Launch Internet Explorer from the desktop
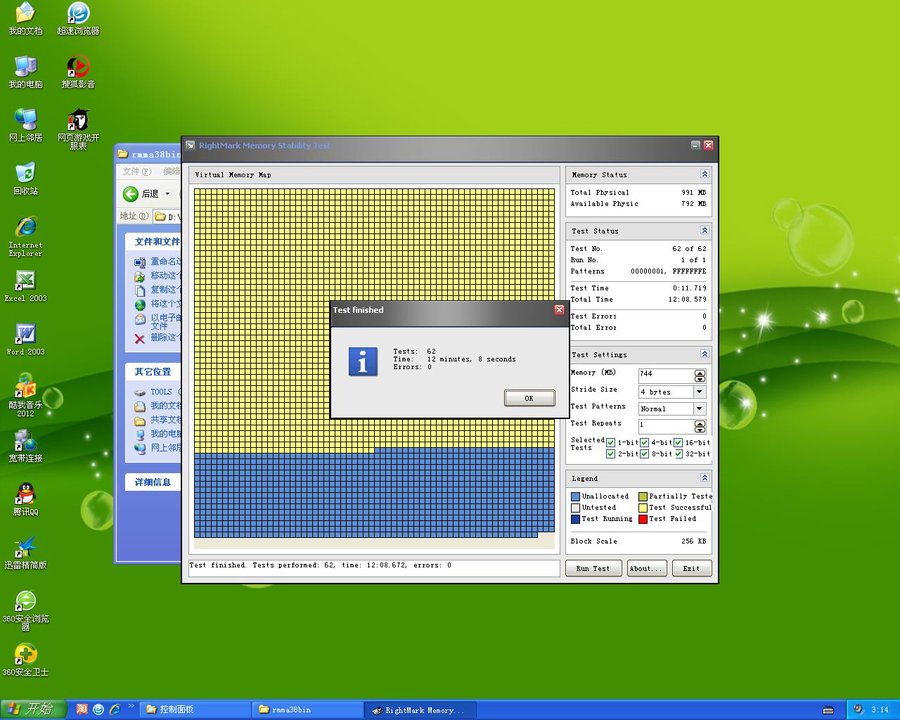The image size is (900, 720). 25,229
